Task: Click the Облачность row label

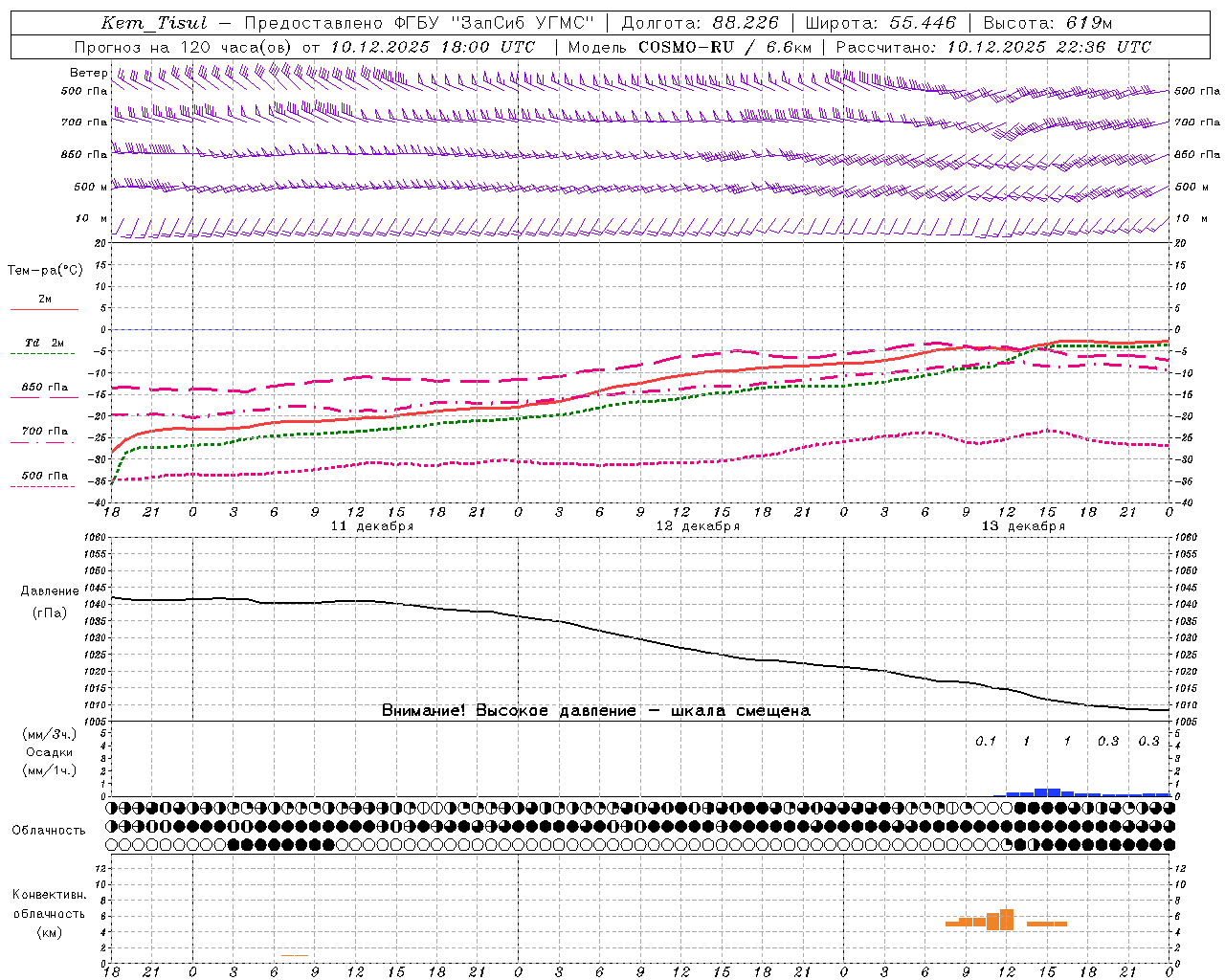Action: [49, 831]
